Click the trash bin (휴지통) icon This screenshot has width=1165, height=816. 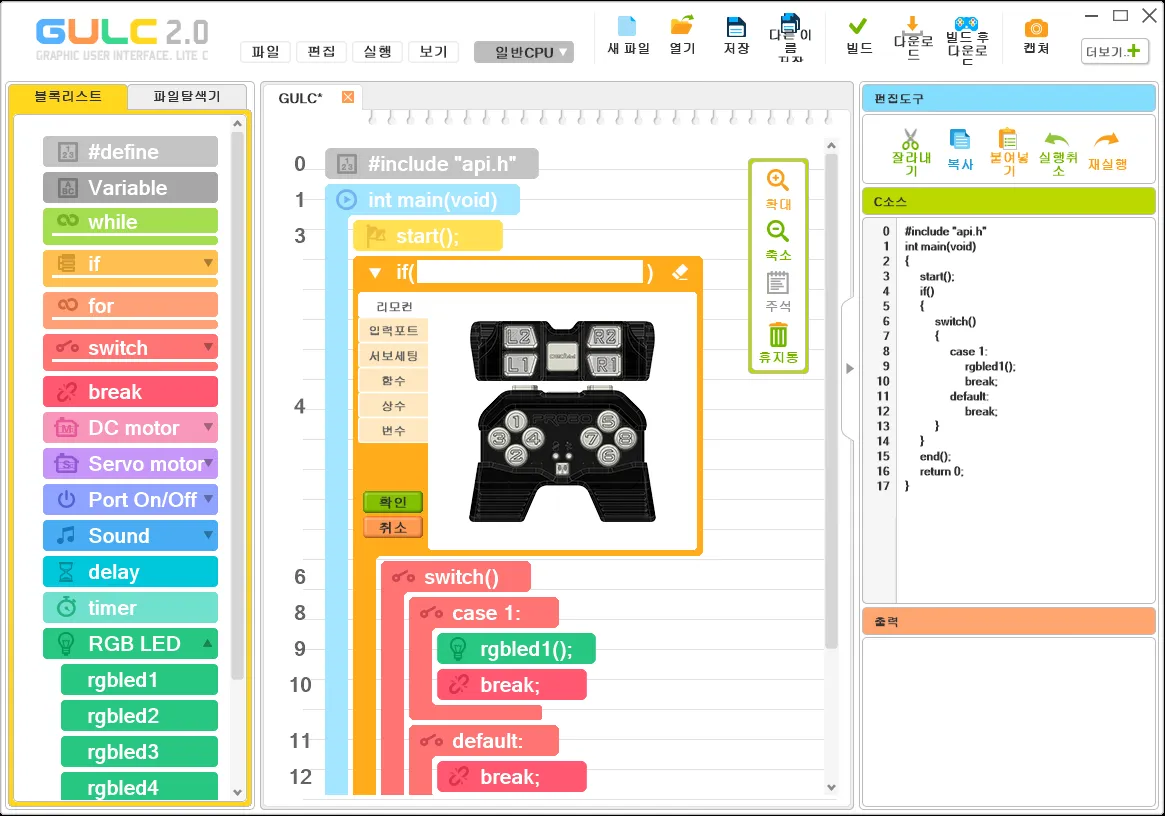[778, 335]
